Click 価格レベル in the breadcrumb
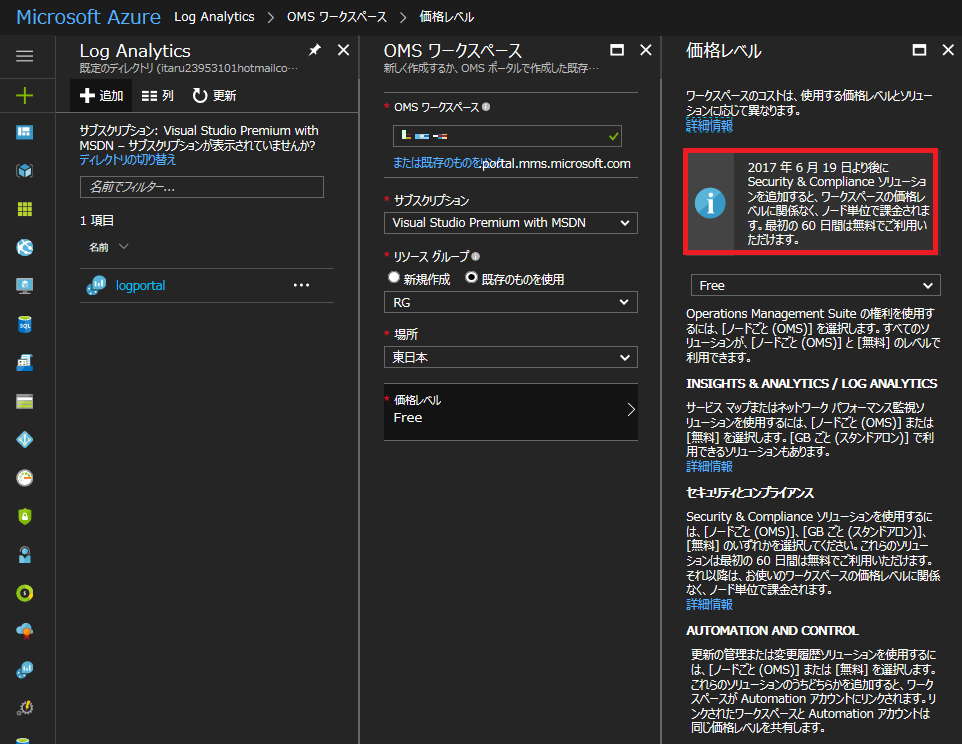The height and width of the screenshot is (744, 962). tap(447, 17)
